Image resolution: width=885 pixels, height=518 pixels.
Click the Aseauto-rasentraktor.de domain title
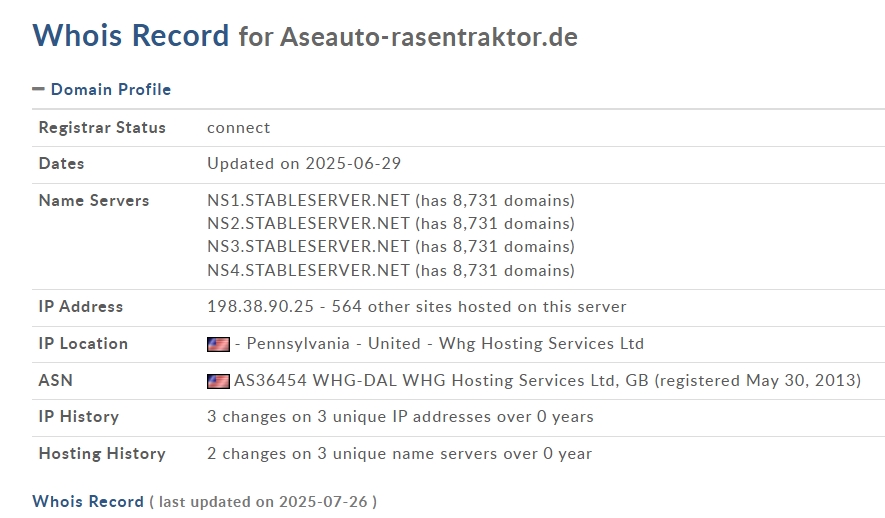429,37
